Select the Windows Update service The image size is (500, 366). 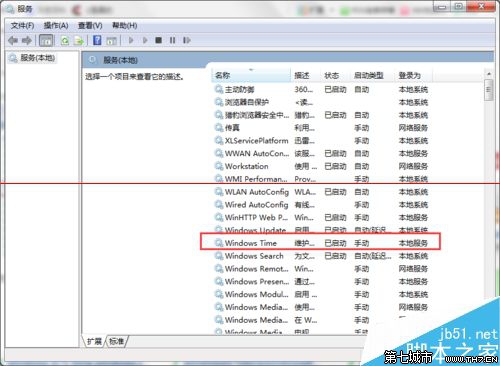[x=321, y=230]
